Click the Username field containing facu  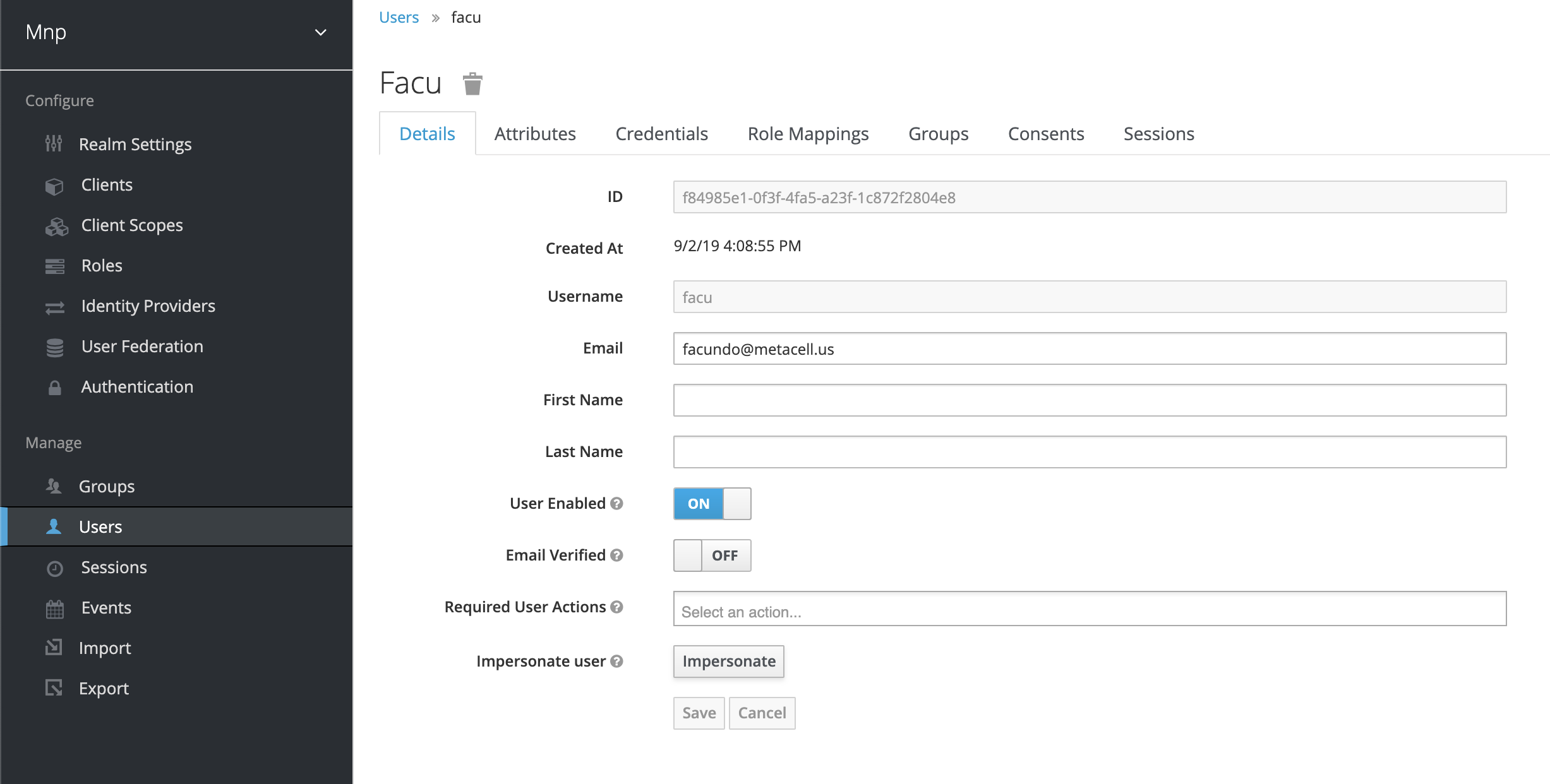click(1090, 297)
